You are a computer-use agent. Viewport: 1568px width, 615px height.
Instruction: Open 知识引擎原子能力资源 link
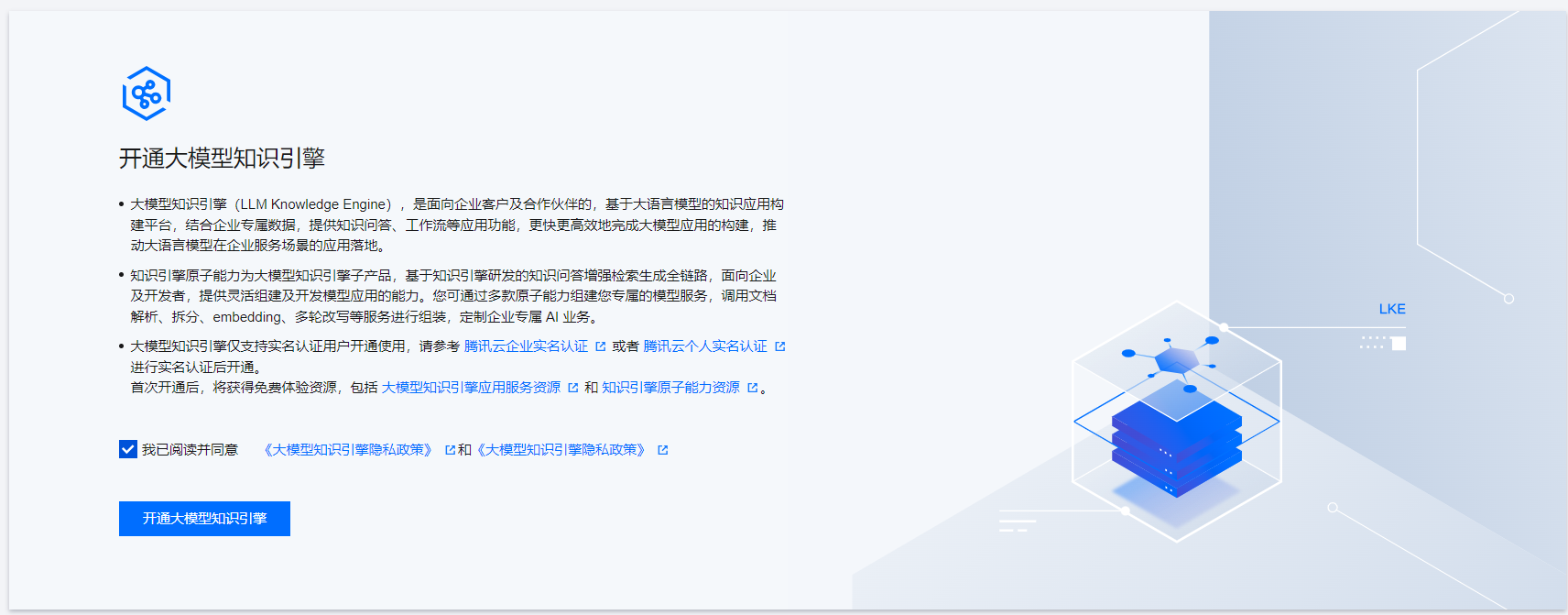click(670, 388)
